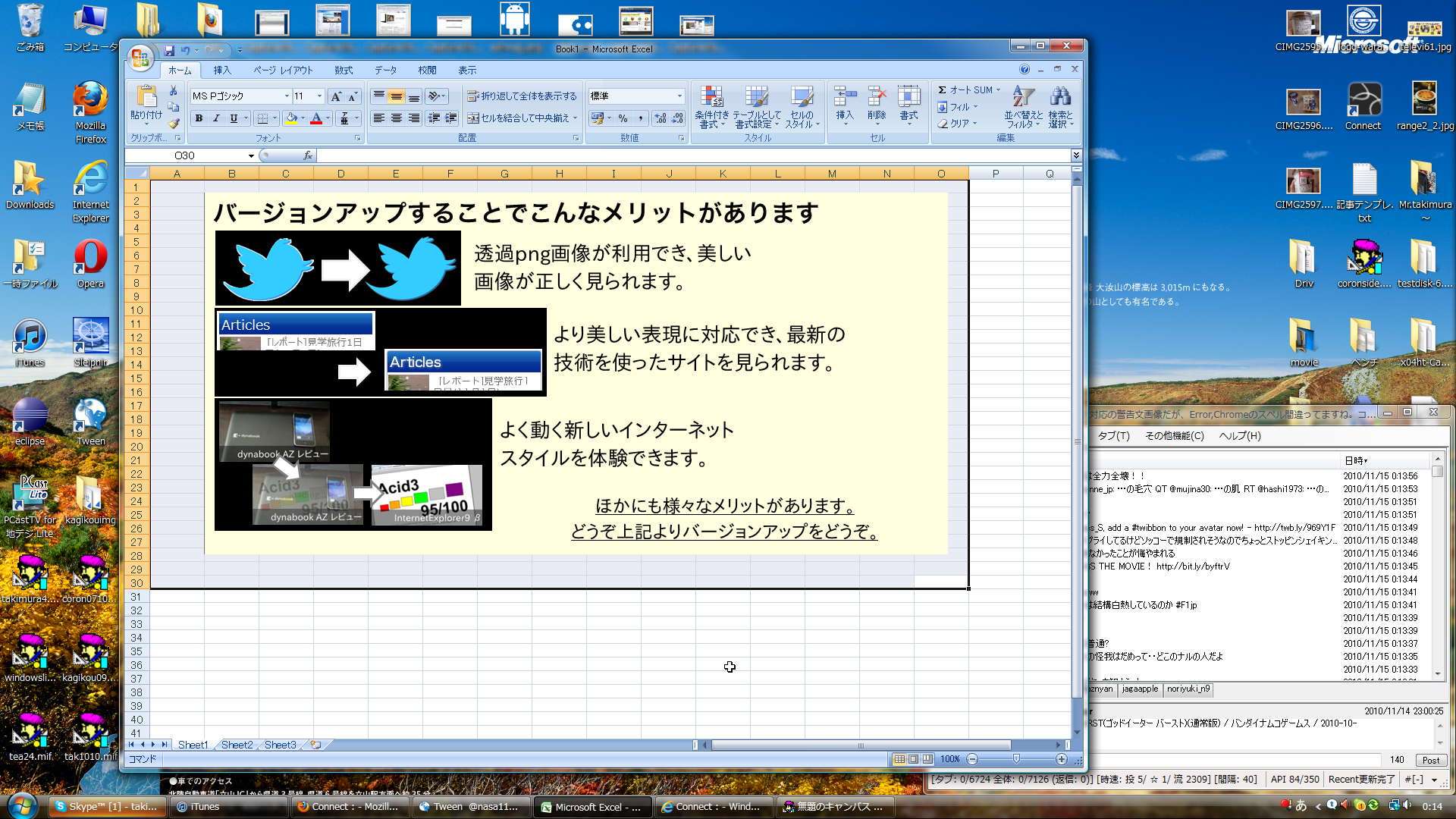This screenshot has width=1456, height=819.
Task: Toggle top vertical alignment
Action: click(378, 96)
